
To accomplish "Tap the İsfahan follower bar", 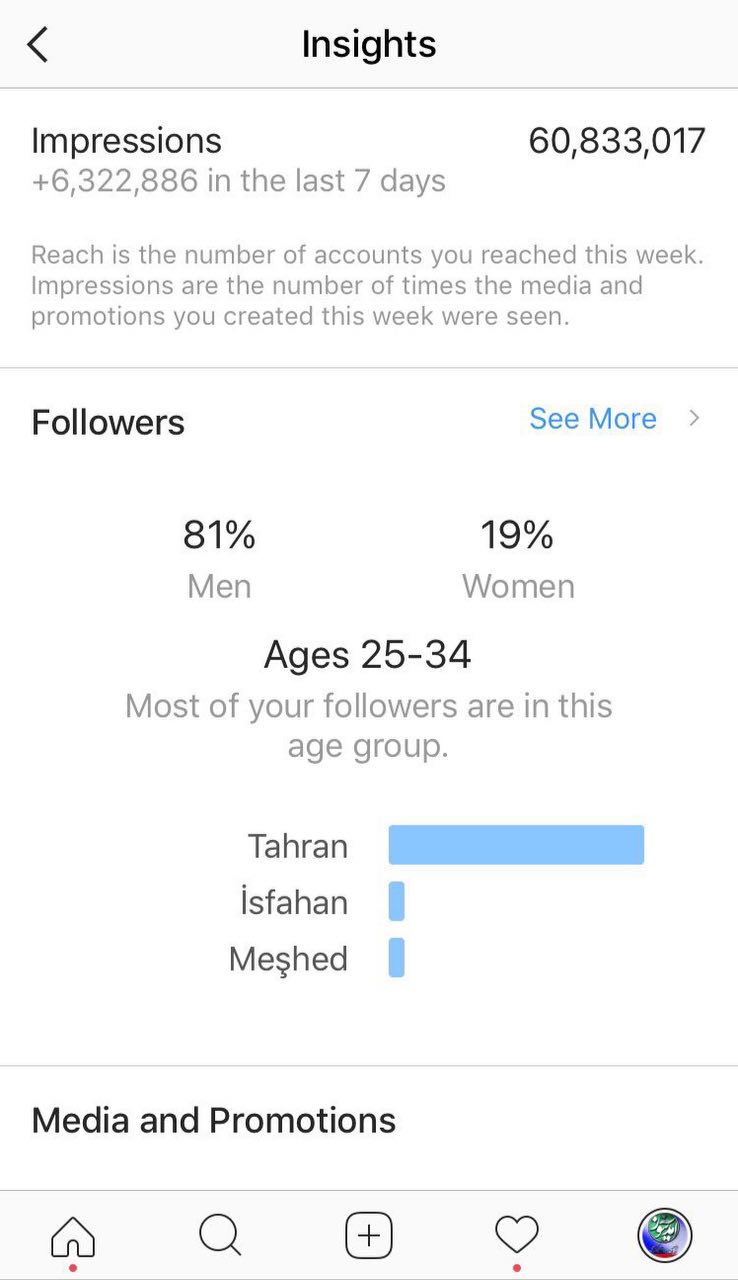I will click(x=397, y=902).
